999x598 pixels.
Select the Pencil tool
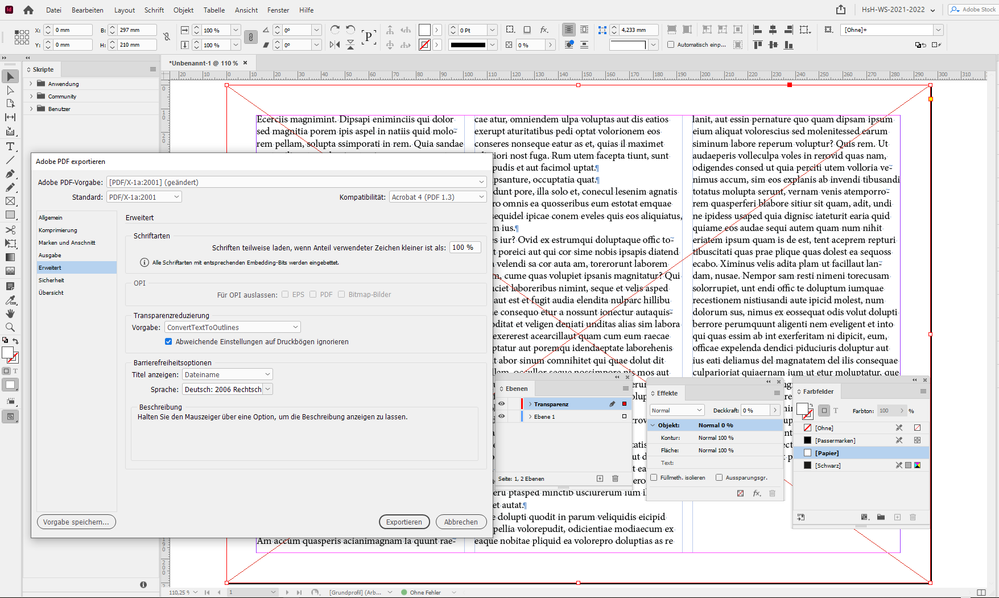[10, 187]
